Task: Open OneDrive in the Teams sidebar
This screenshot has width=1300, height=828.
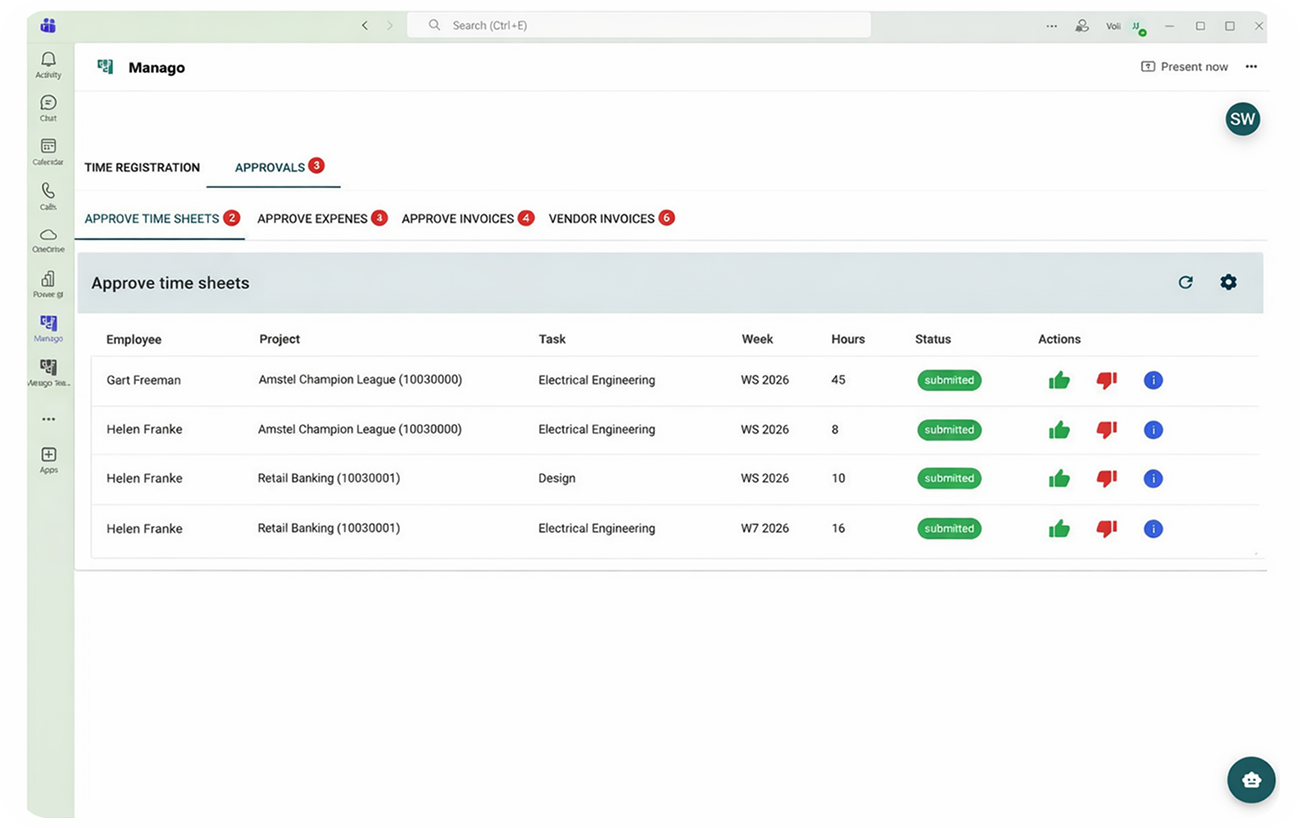Action: coord(48,239)
